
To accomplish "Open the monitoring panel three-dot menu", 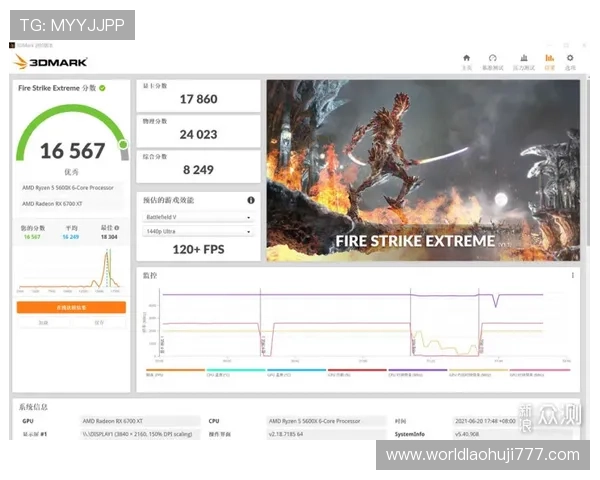I will click(573, 275).
